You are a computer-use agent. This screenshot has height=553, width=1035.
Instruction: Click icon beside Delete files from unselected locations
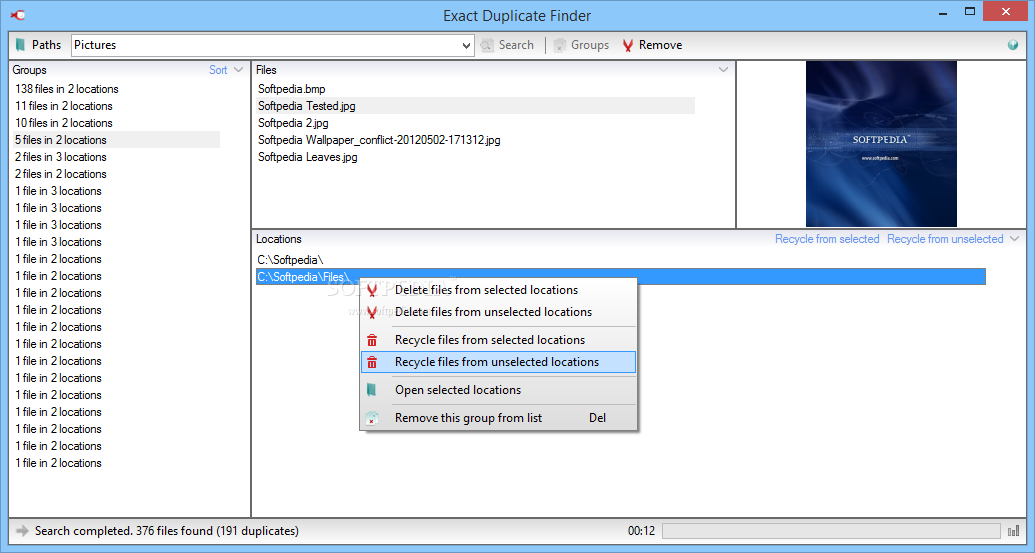(372, 313)
